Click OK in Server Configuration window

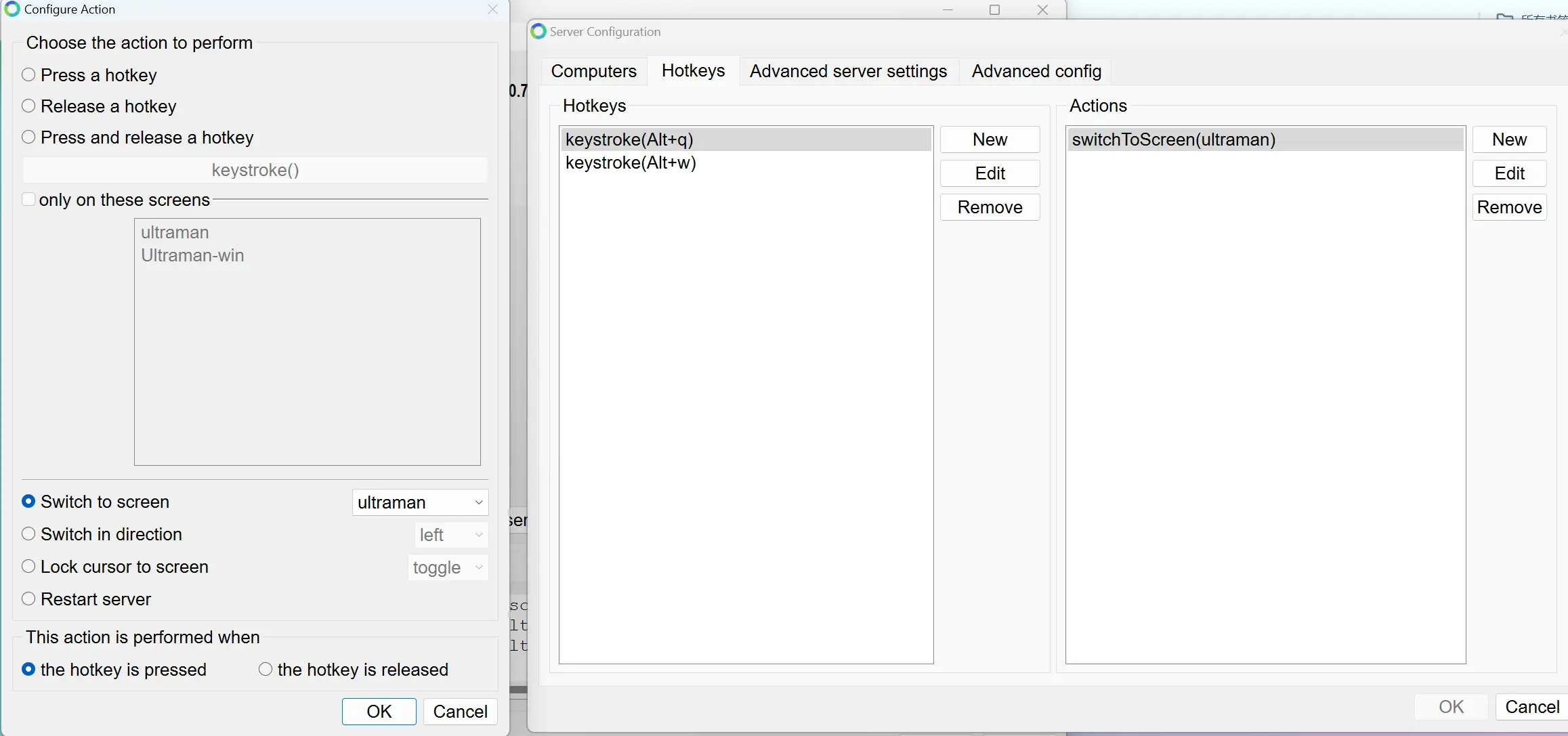1451,707
